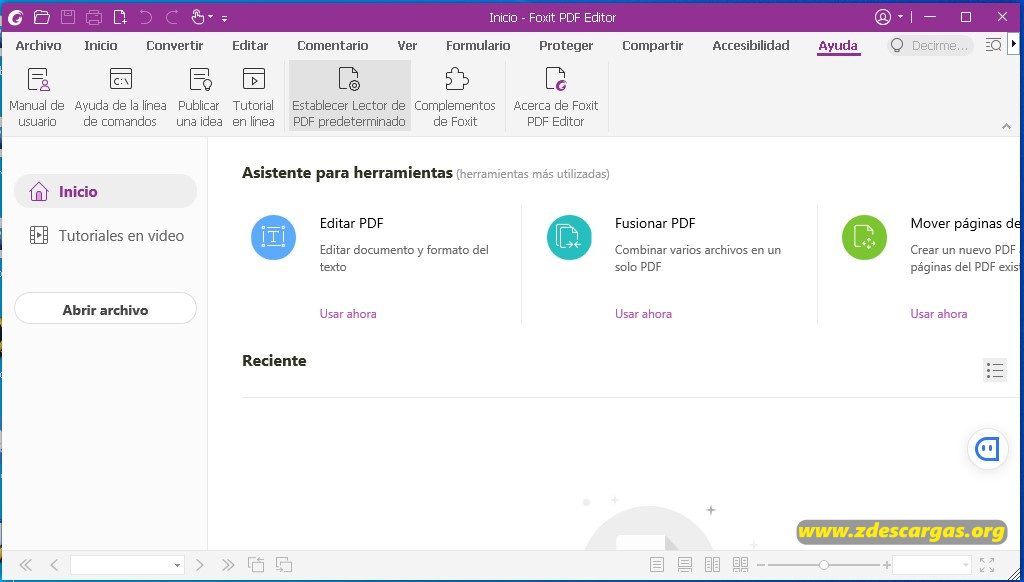
Task: Click the previous view icon in status bar
Action: click(x=255, y=564)
